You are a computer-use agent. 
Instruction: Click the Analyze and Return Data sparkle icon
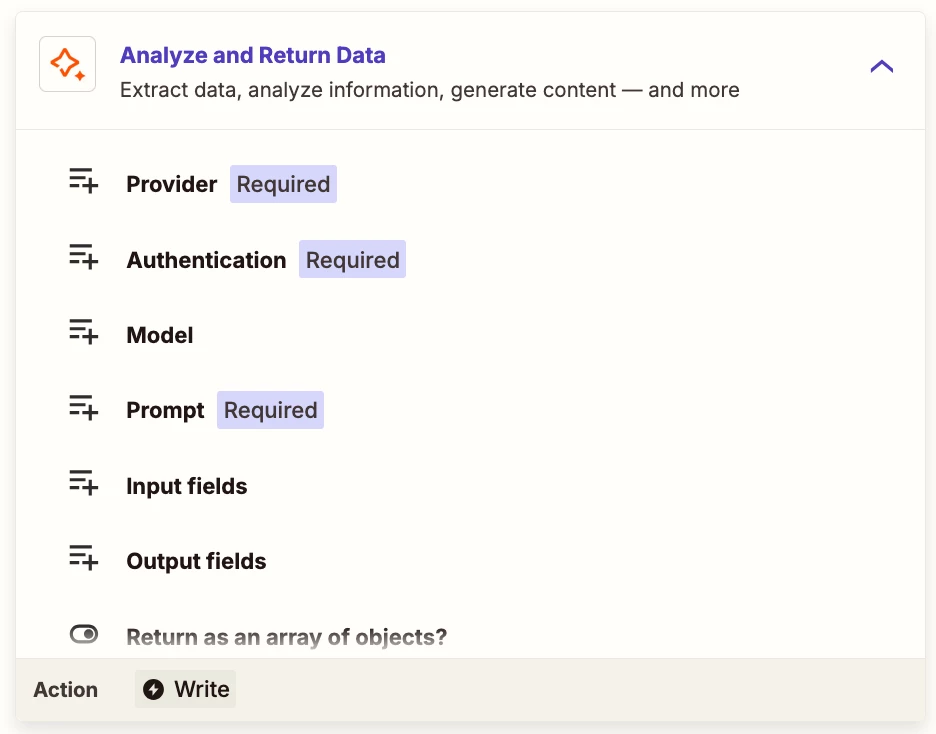click(67, 65)
